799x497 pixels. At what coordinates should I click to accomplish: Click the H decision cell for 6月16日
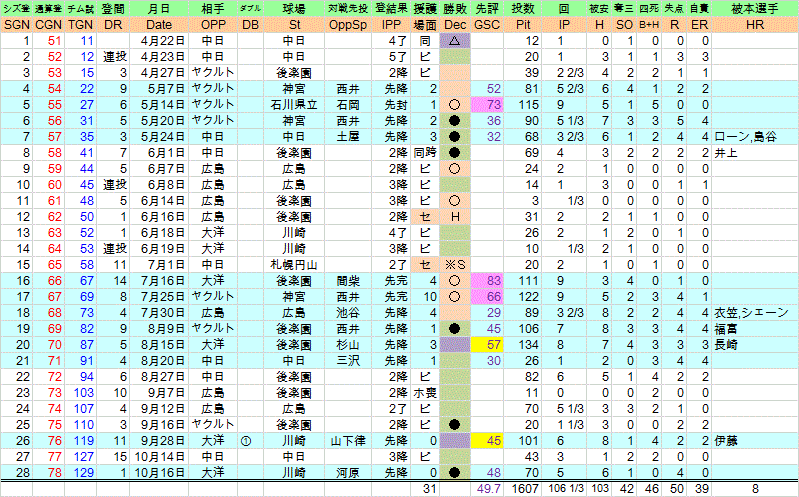[455, 217]
